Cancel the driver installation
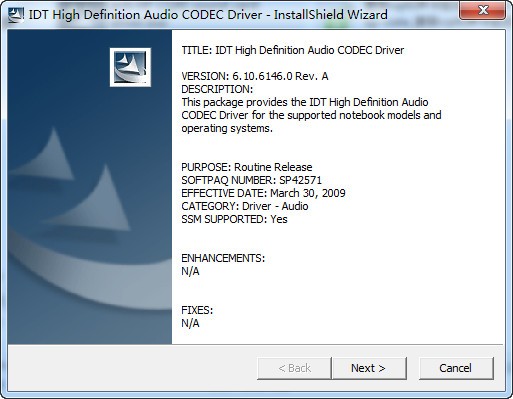 [x=456, y=368]
